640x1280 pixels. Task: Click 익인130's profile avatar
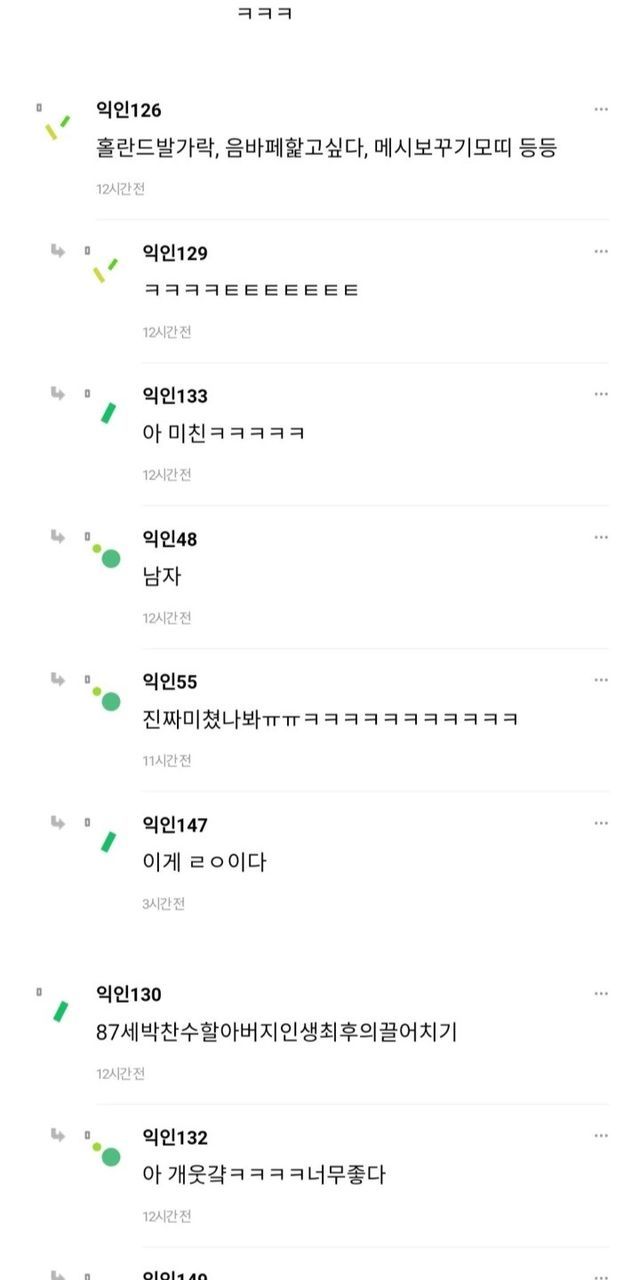tap(61, 1011)
